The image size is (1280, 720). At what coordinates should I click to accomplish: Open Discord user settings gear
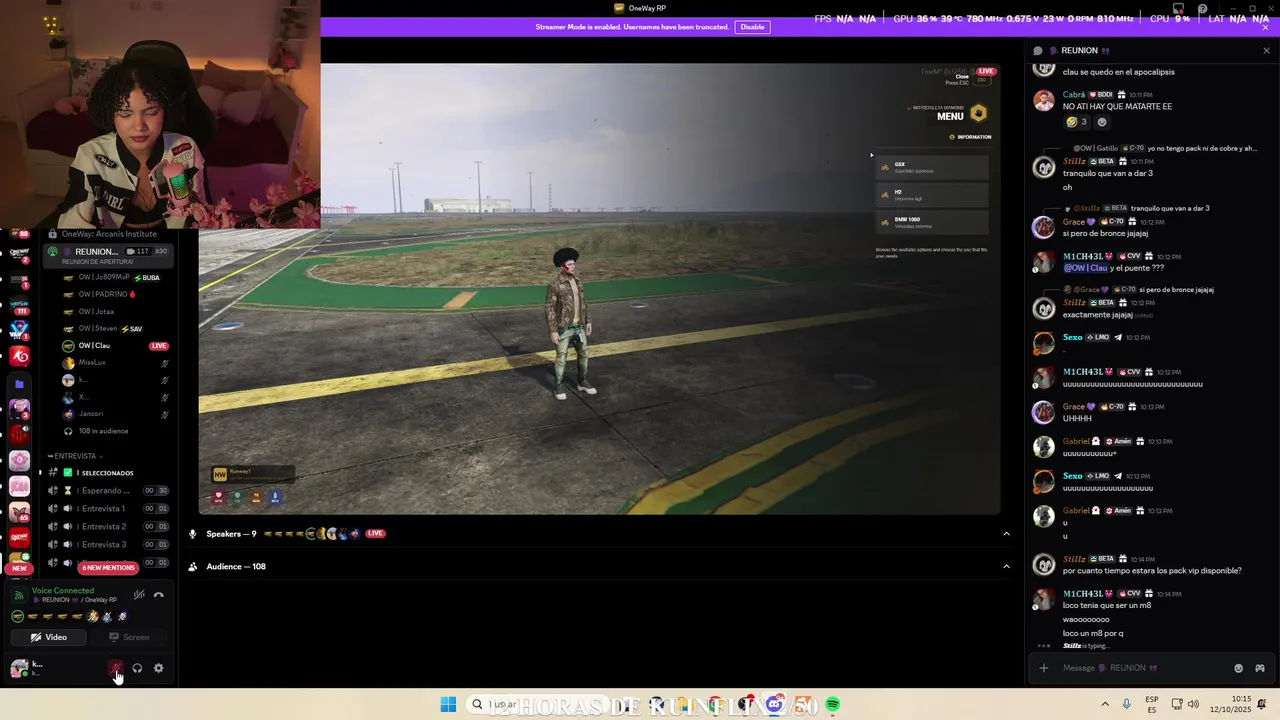(158, 668)
